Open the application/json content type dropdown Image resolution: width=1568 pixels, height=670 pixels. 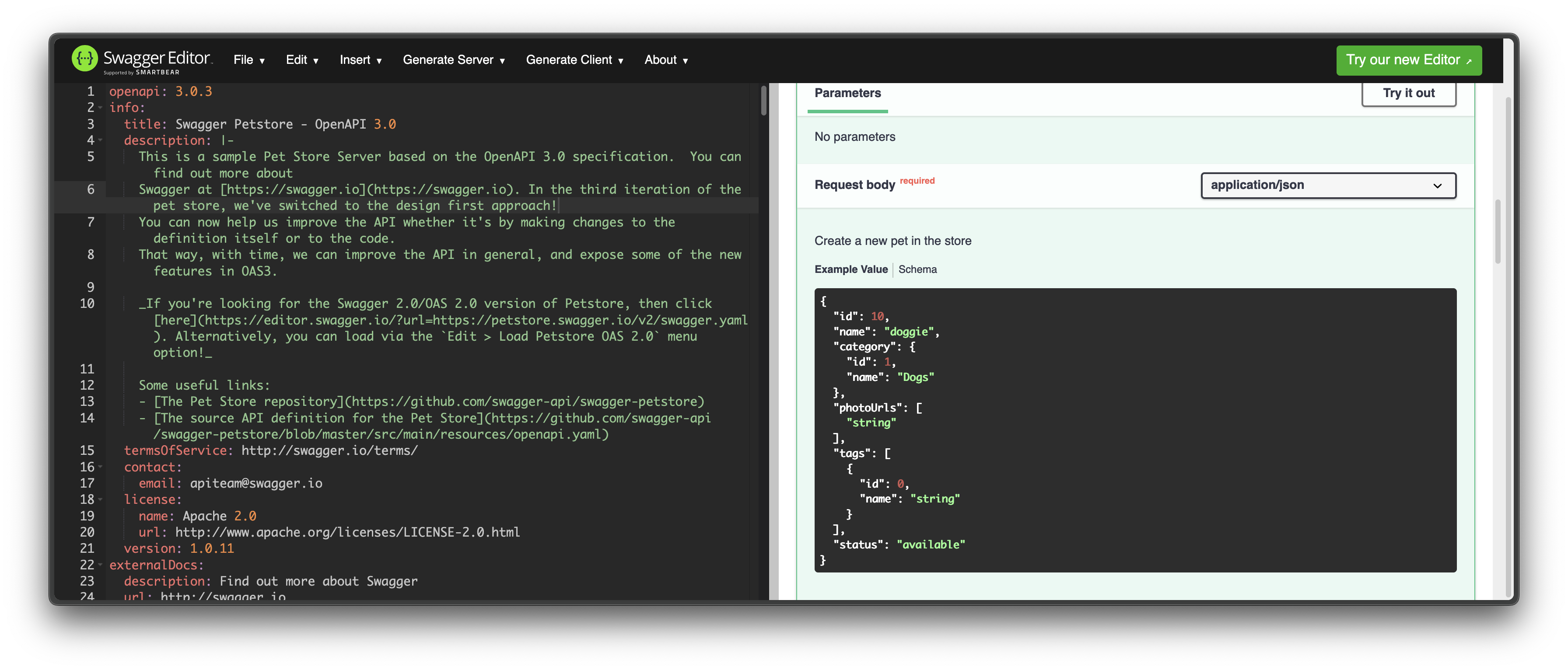click(x=1328, y=185)
